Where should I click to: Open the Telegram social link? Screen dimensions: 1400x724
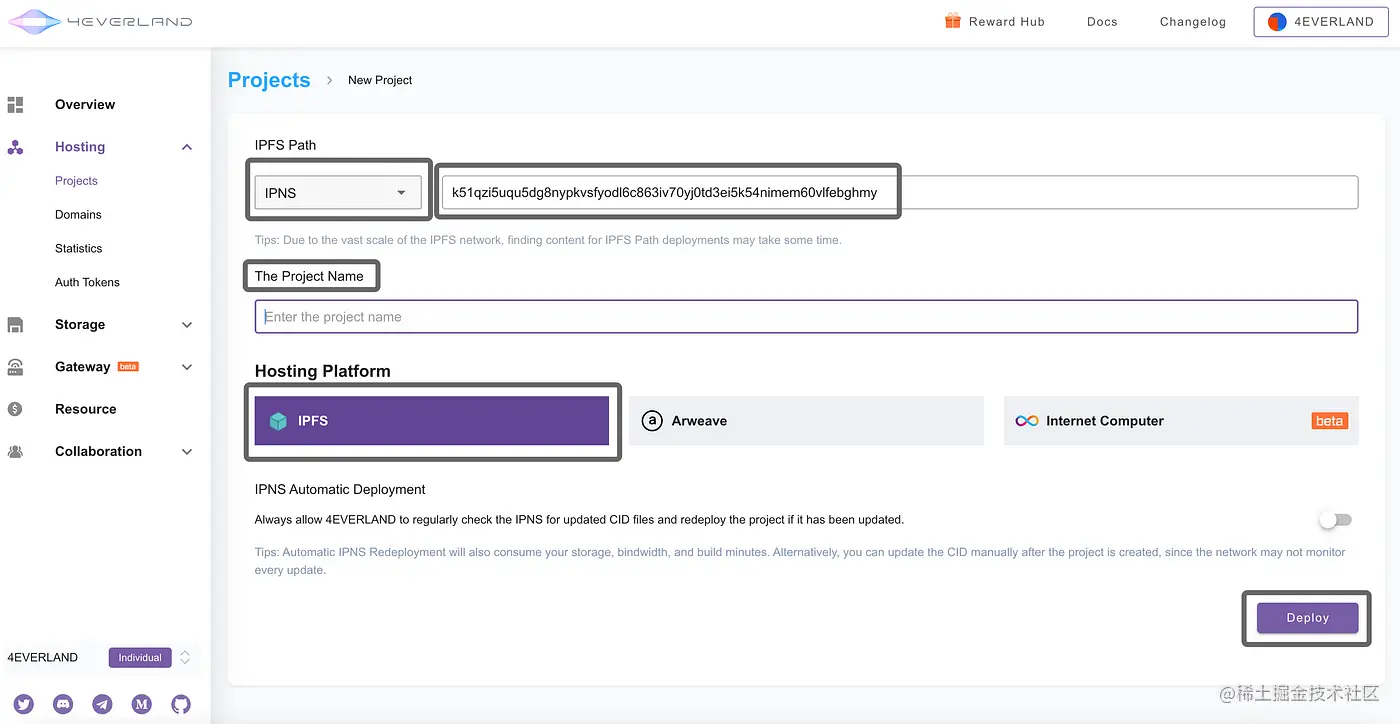coord(102,704)
